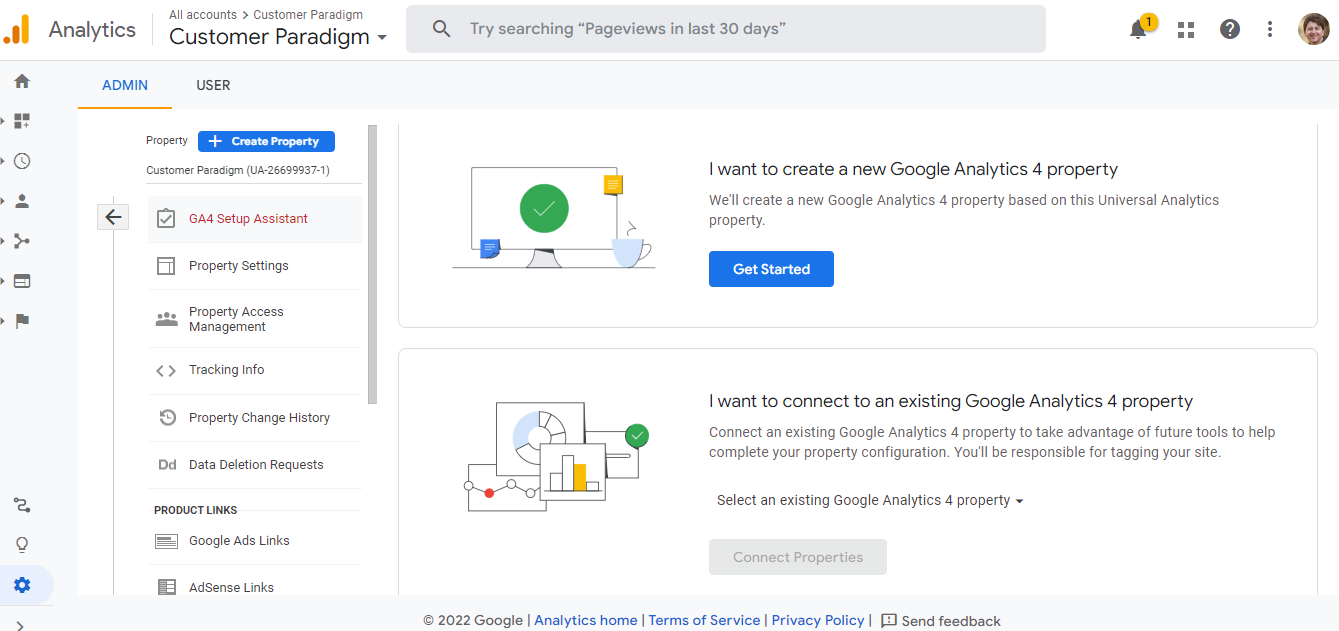Viewport: 1339px width, 631px height.
Task: Open the existing Google Analytics 4 property dropdown
Action: tap(869, 500)
